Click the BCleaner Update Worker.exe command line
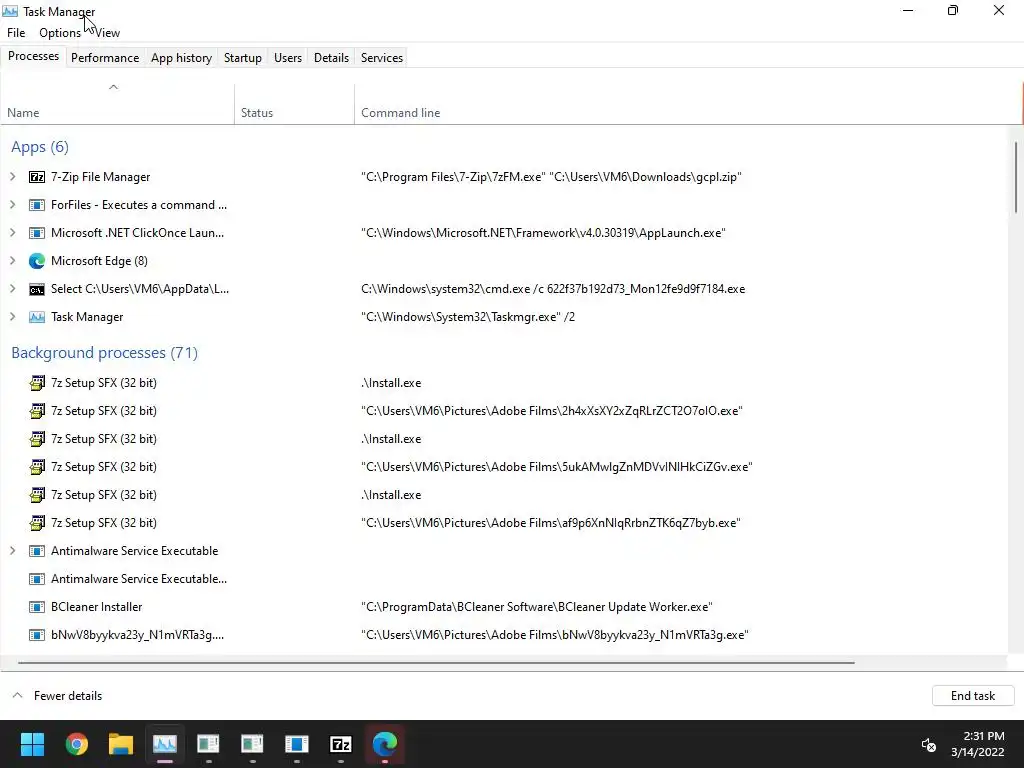Screen dimensions: 1024x768 536,607
